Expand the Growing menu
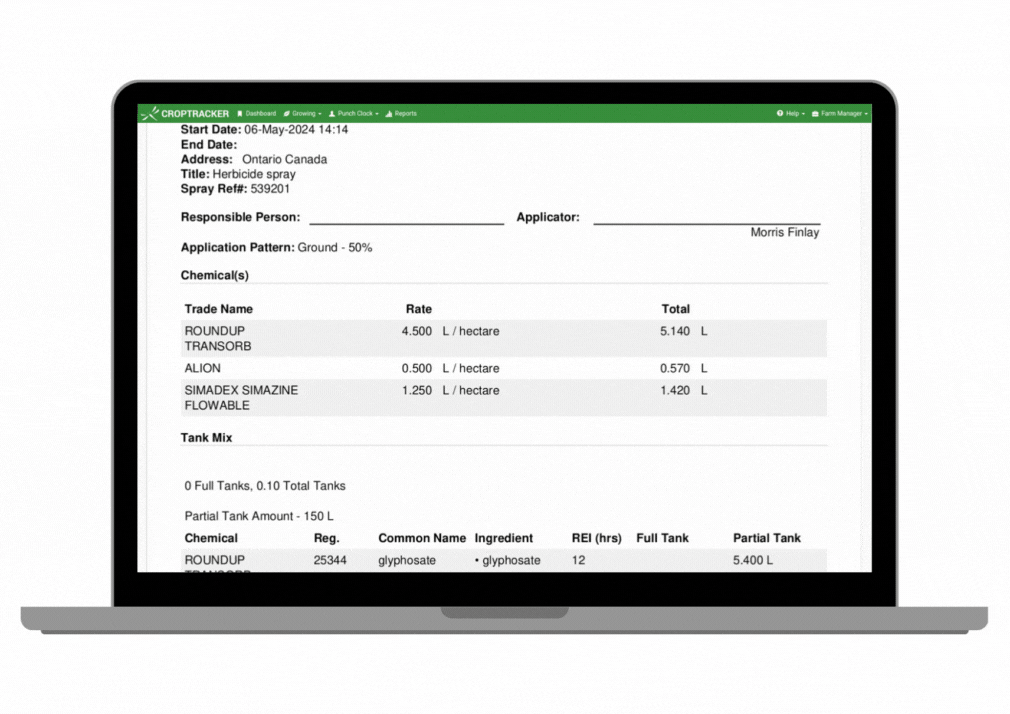The width and height of the screenshot is (1010, 714). point(303,113)
